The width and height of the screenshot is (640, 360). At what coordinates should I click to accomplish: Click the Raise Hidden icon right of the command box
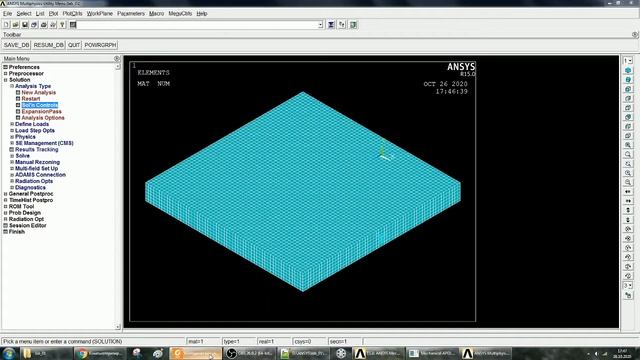[331, 25]
